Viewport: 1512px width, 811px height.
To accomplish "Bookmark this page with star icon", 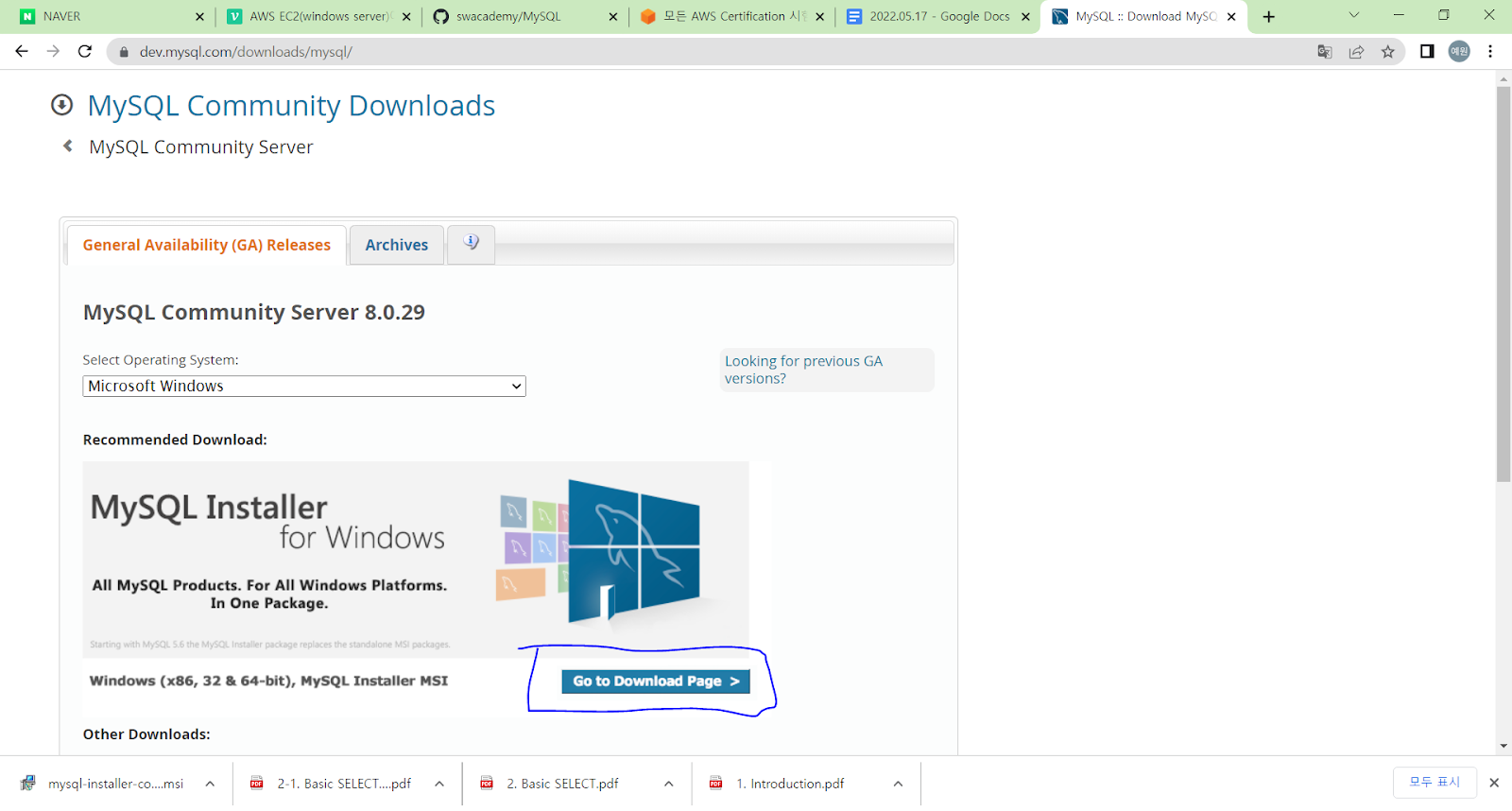I will [1387, 52].
